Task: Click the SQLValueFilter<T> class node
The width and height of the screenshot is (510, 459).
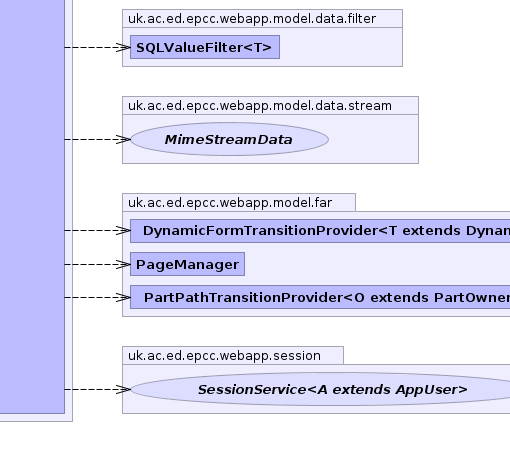Action: click(205, 47)
